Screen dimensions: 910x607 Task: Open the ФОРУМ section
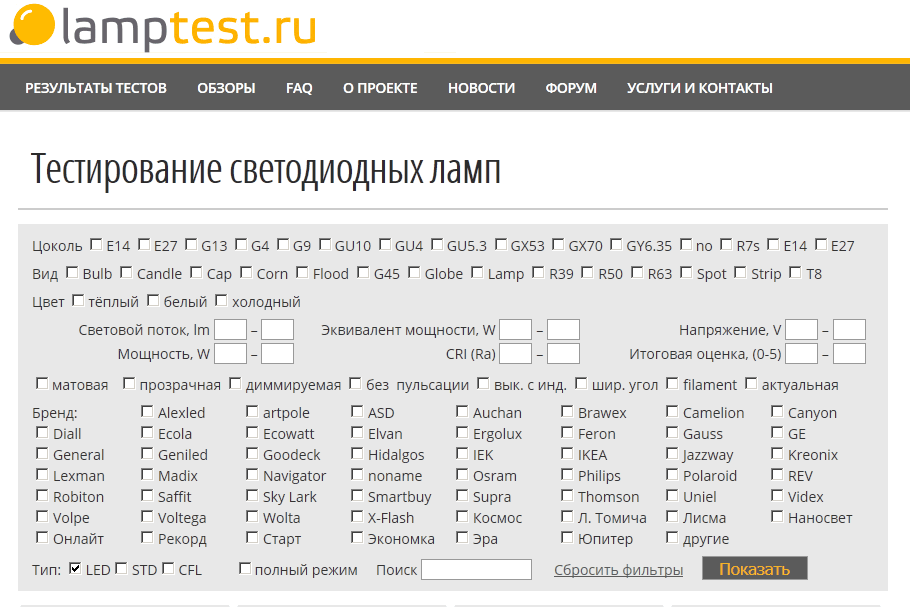[x=571, y=88]
